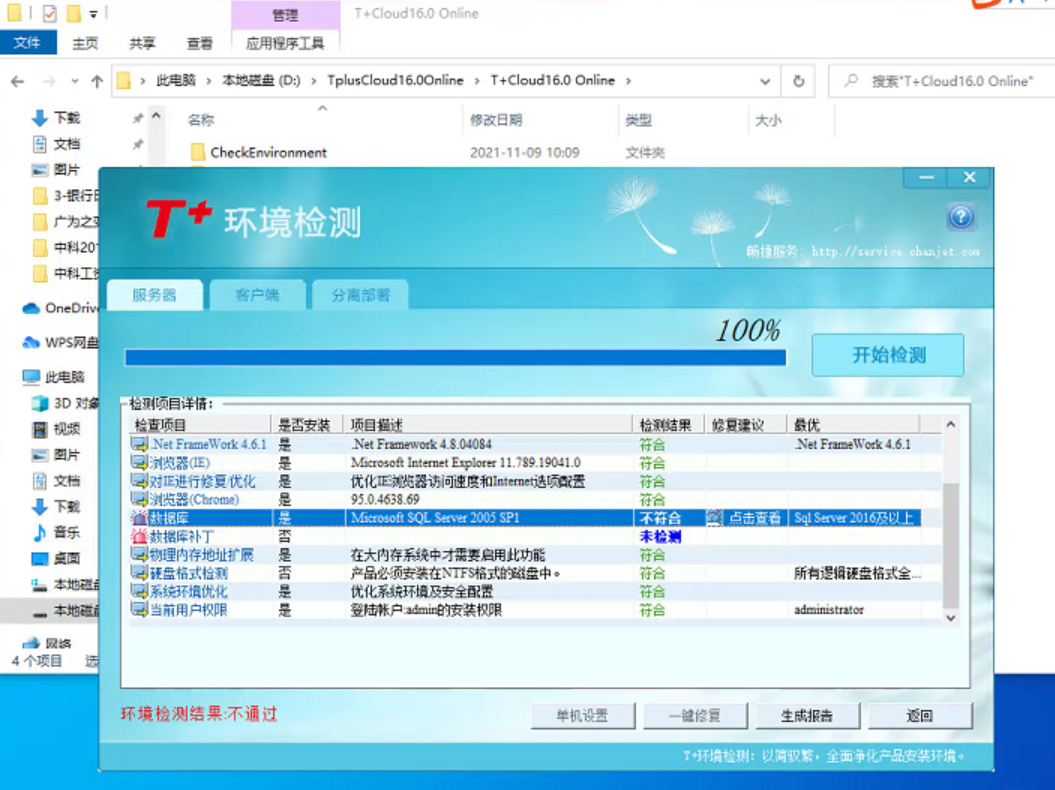
Task: Click the WPS网盘 icon in sidebar
Action: tap(31, 343)
